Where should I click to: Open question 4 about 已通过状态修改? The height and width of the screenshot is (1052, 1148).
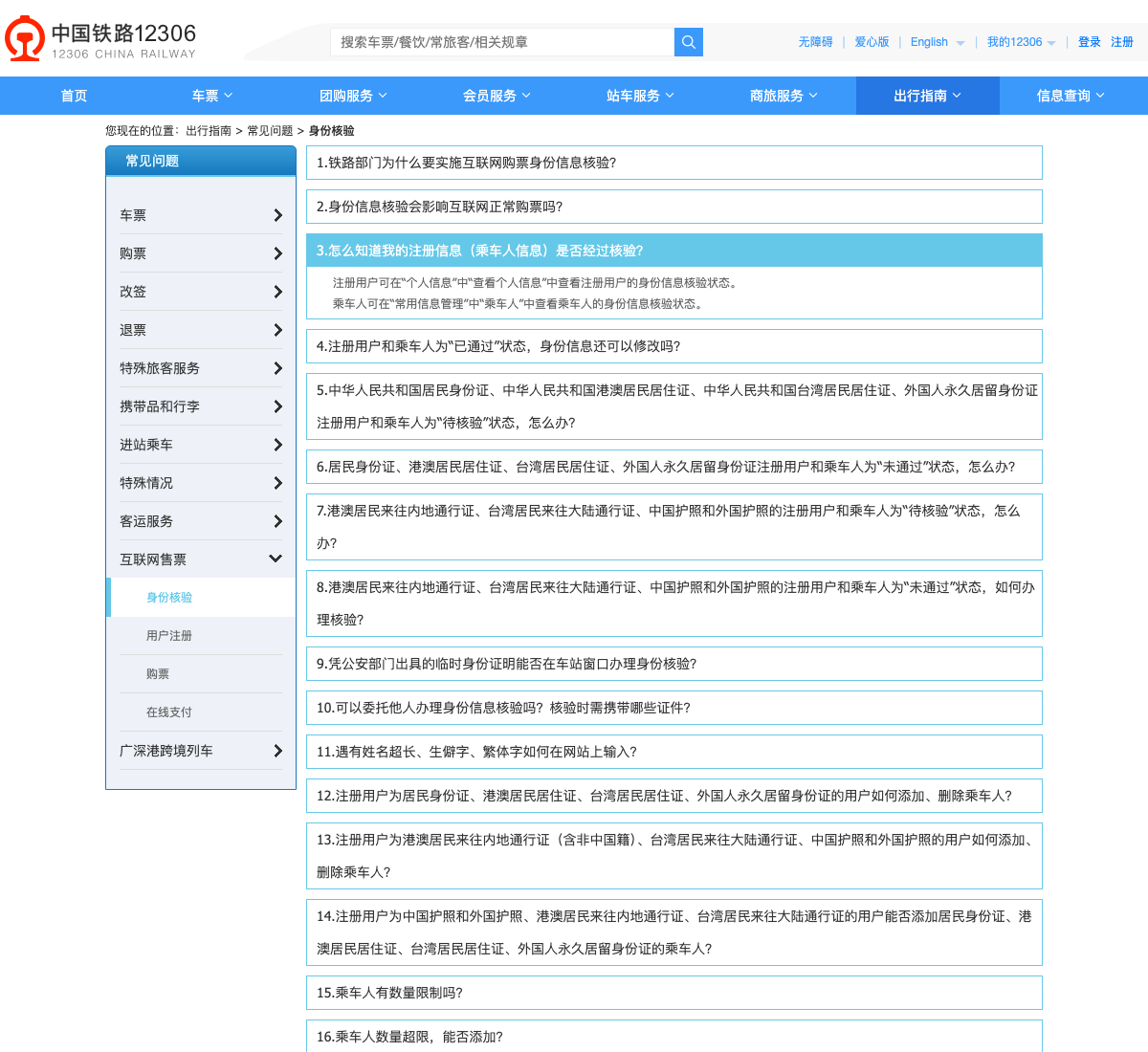point(673,346)
